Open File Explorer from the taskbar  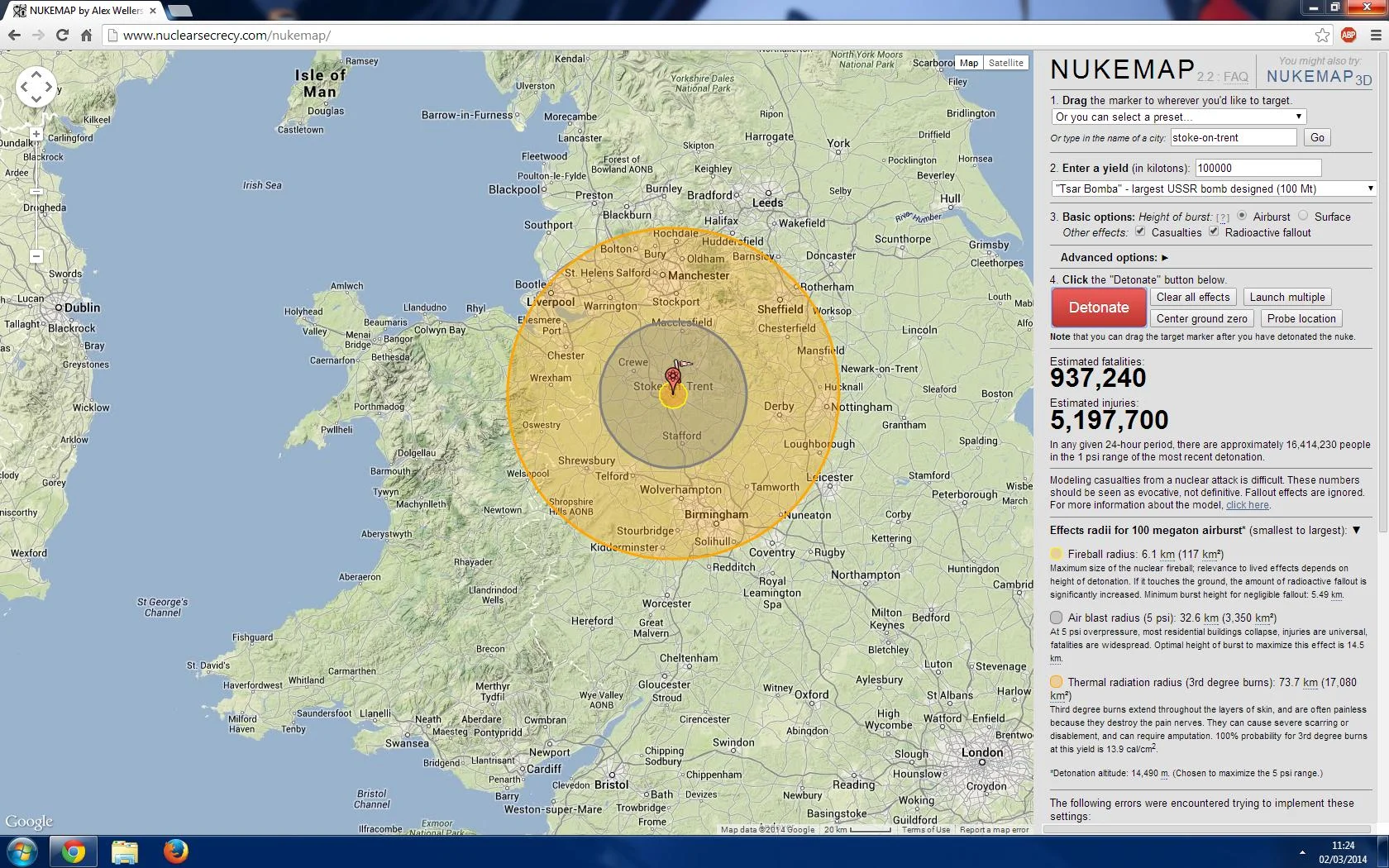[x=124, y=851]
